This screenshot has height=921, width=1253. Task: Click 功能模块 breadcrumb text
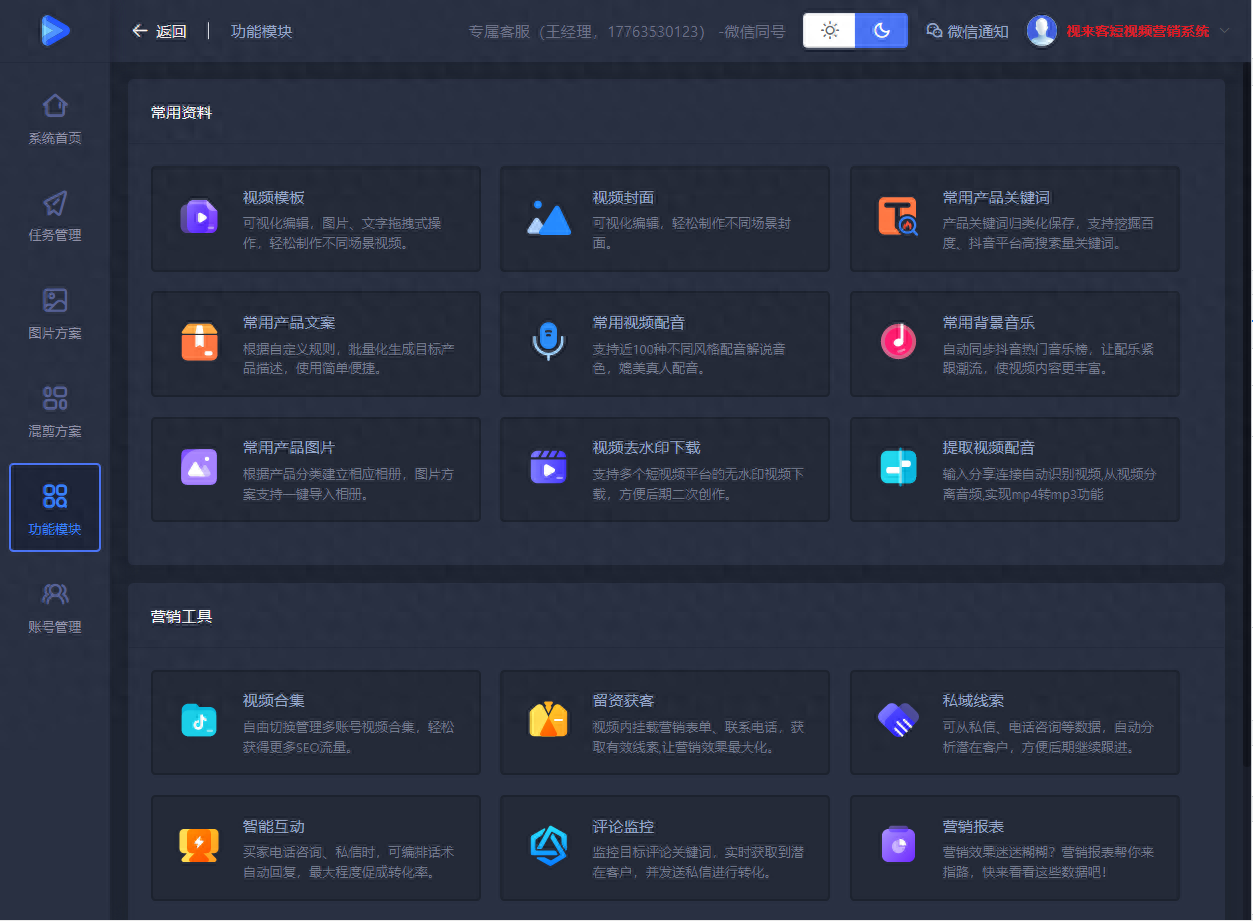[x=262, y=31]
